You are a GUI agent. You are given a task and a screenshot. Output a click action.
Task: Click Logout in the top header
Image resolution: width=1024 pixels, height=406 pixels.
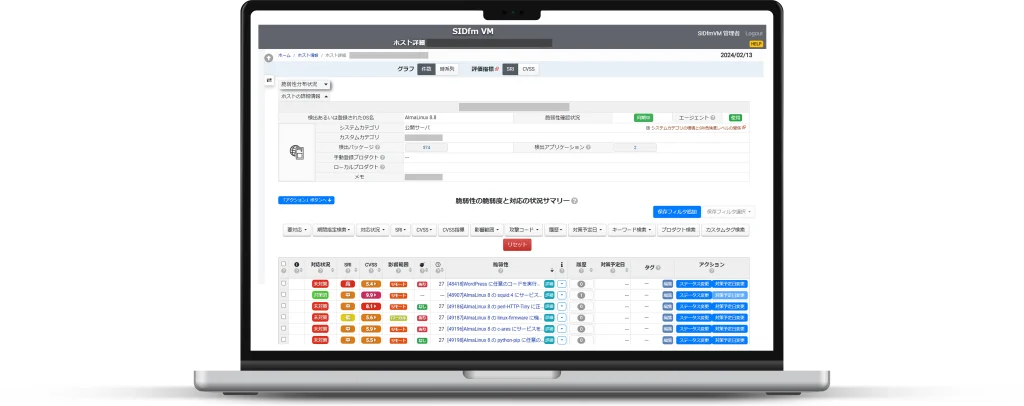754,33
